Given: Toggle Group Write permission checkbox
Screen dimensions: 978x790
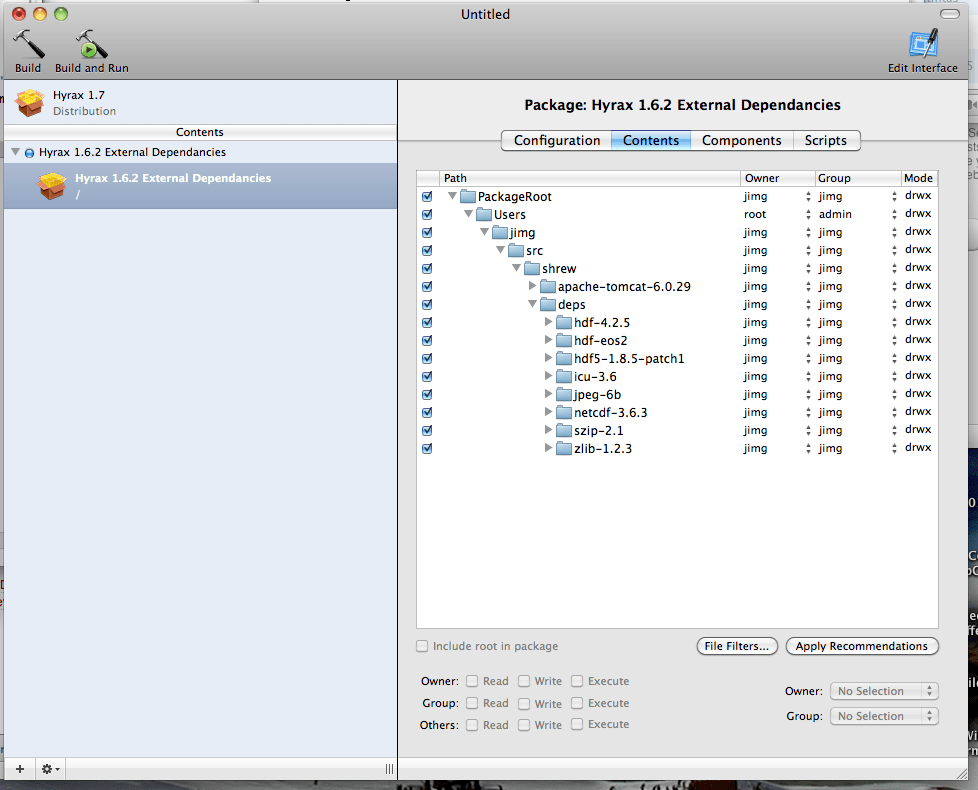Looking at the screenshot, I should [x=524, y=703].
